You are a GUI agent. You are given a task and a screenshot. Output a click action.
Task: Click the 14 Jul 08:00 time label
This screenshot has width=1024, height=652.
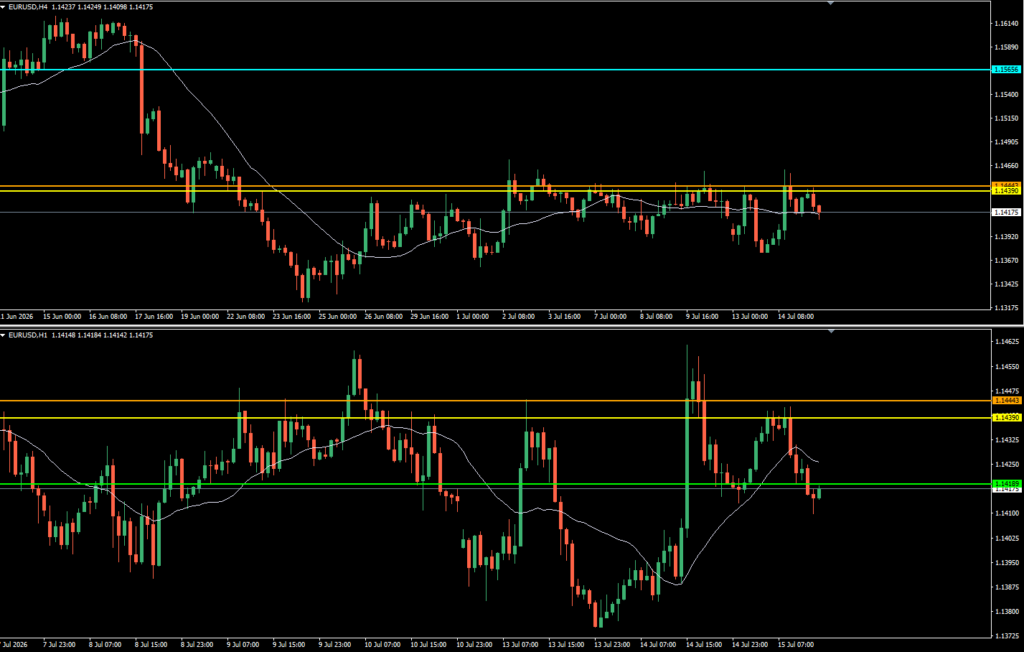796,316
